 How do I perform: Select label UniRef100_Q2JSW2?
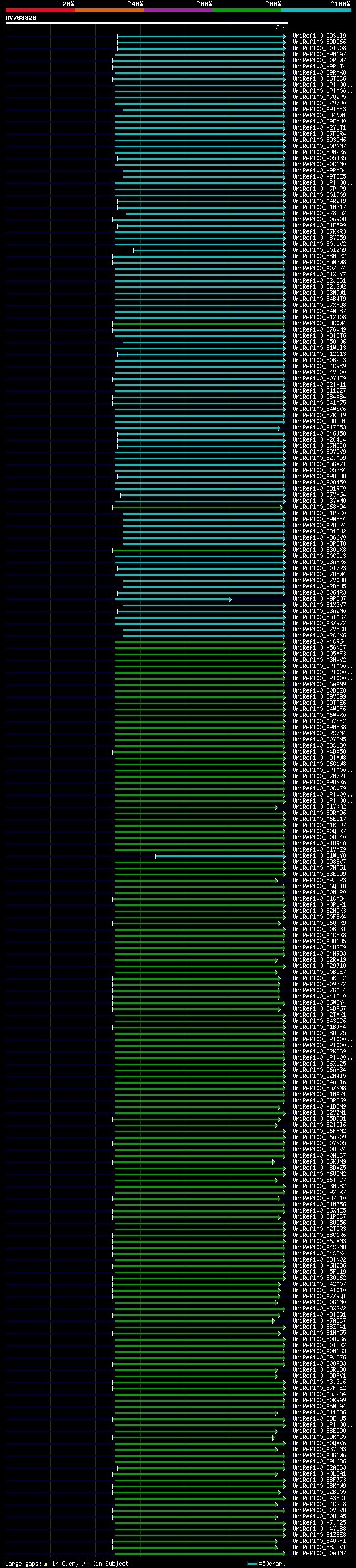click(319, 286)
